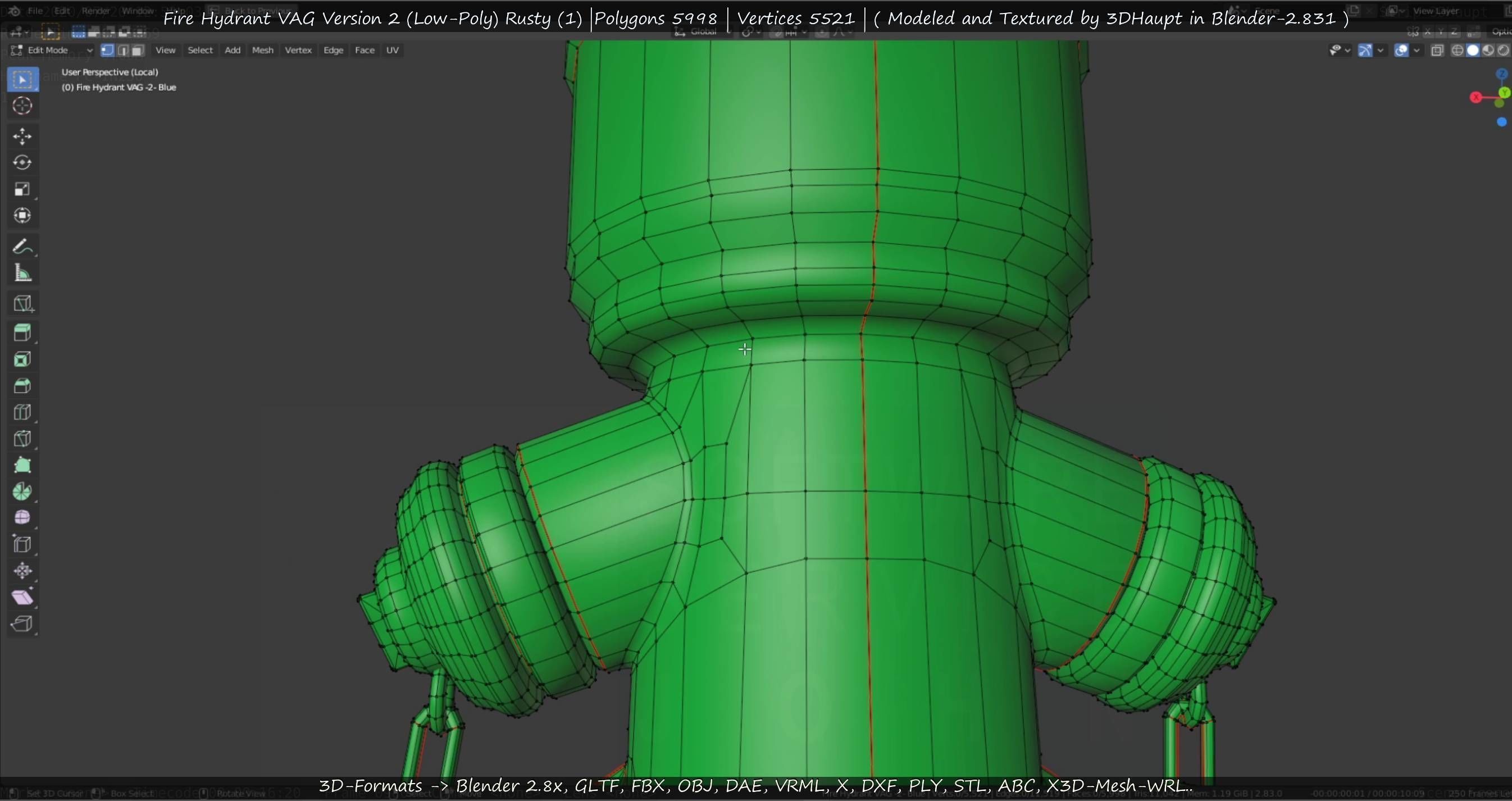The image size is (1512, 801).
Task: Open the Select menu
Action: point(200,51)
